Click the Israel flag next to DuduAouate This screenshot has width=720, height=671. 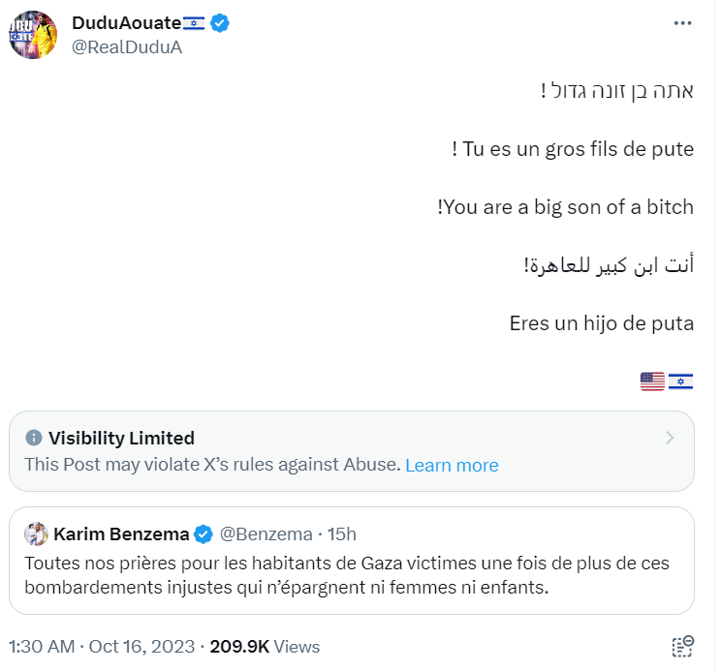coord(192,23)
